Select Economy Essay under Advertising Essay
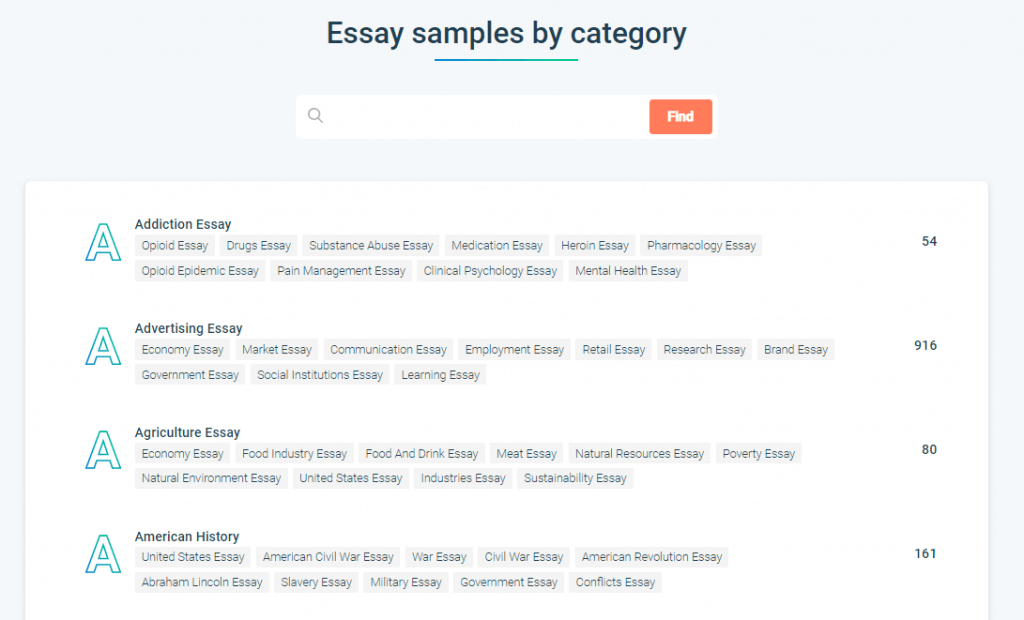The height and width of the screenshot is (620, 1024). click(182, 349)
